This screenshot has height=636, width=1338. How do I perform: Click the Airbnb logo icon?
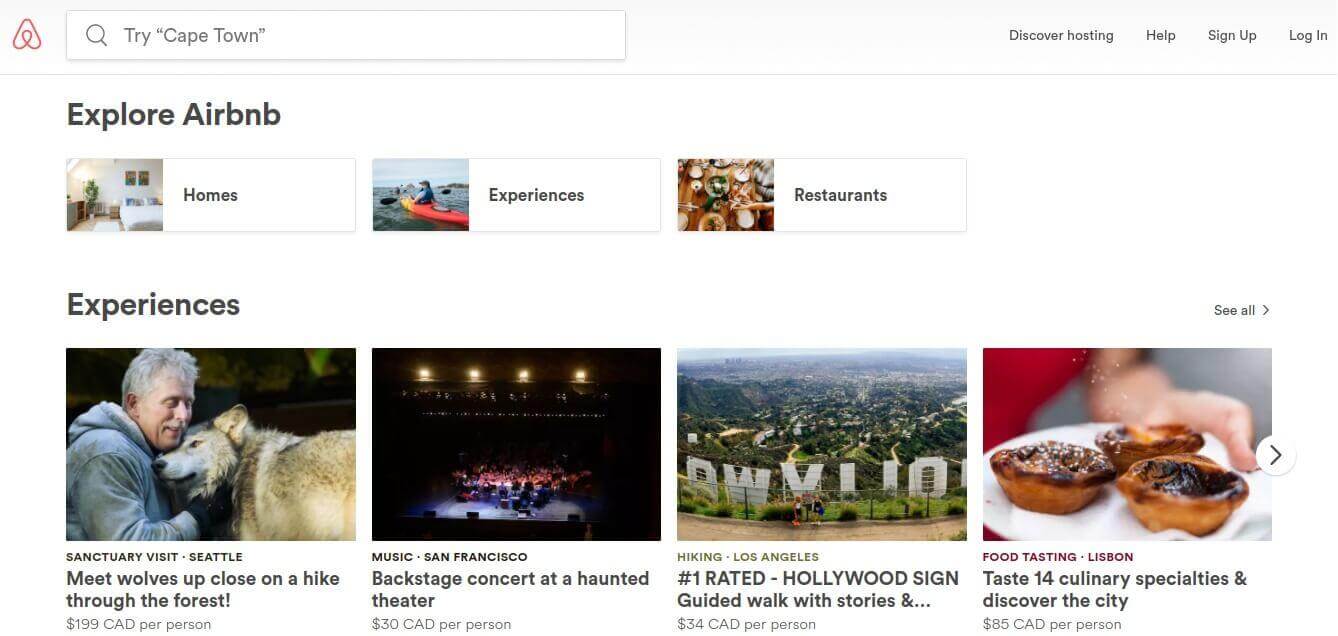click(27, 35)
